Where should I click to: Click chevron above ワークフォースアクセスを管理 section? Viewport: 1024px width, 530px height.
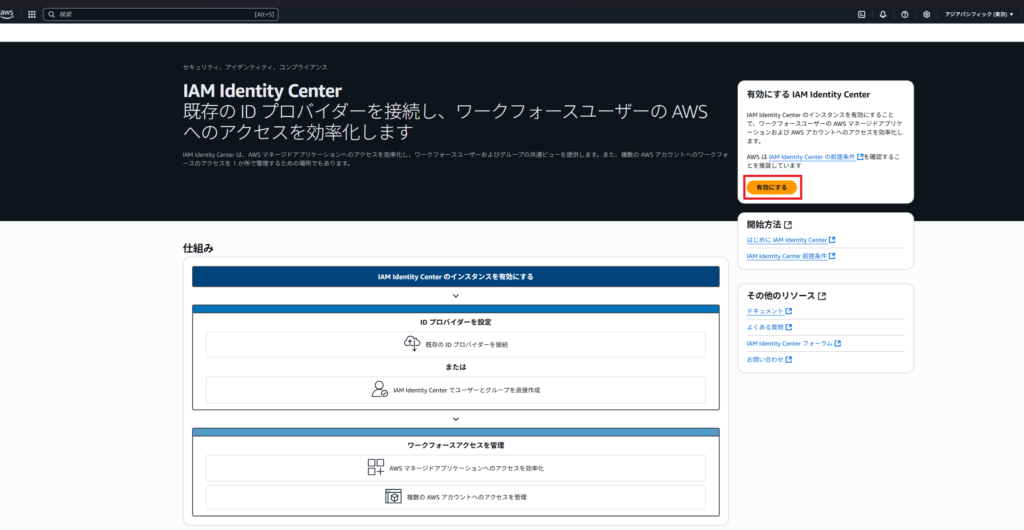[456, 419]
